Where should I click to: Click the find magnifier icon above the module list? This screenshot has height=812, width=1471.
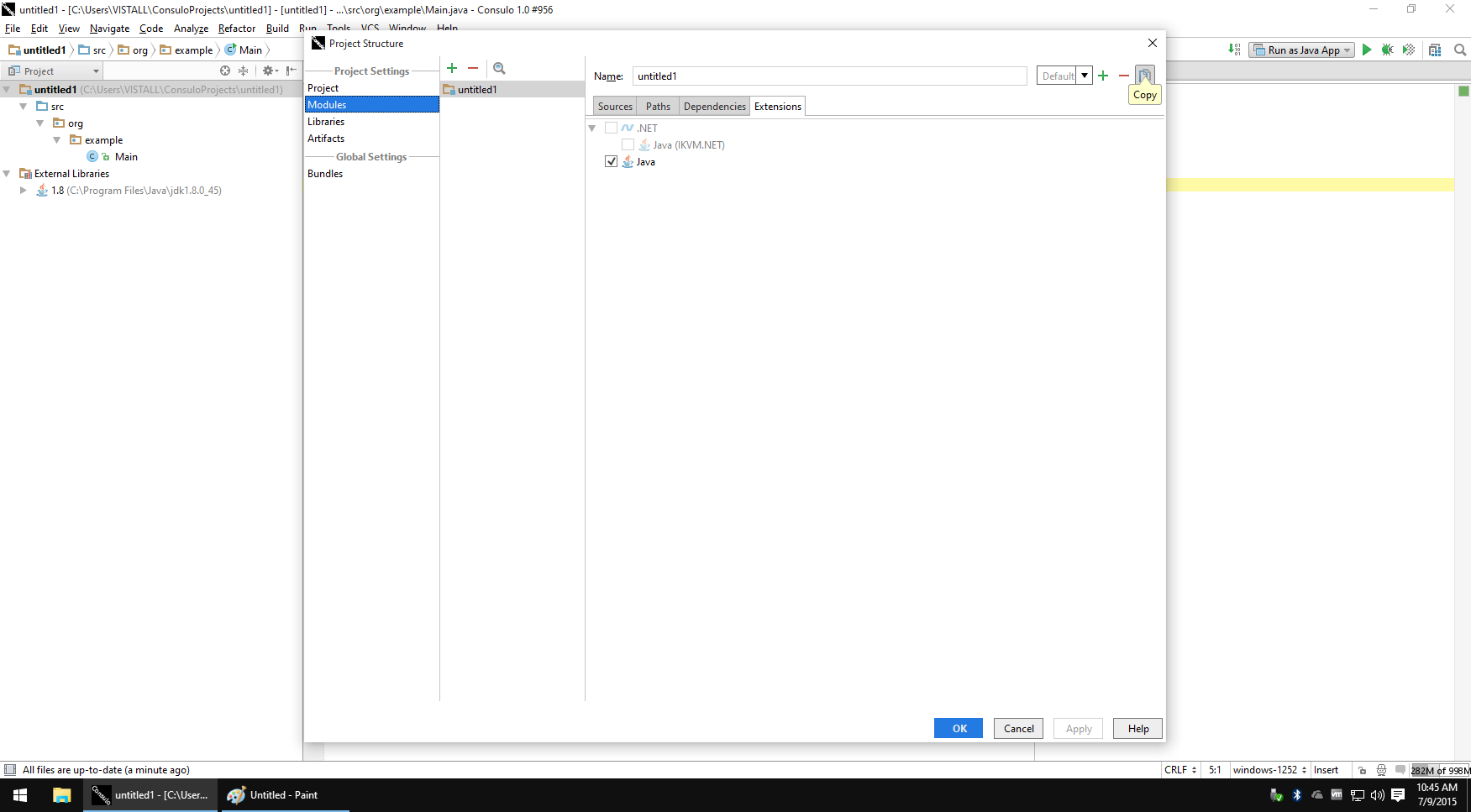(x=499, y=68)
